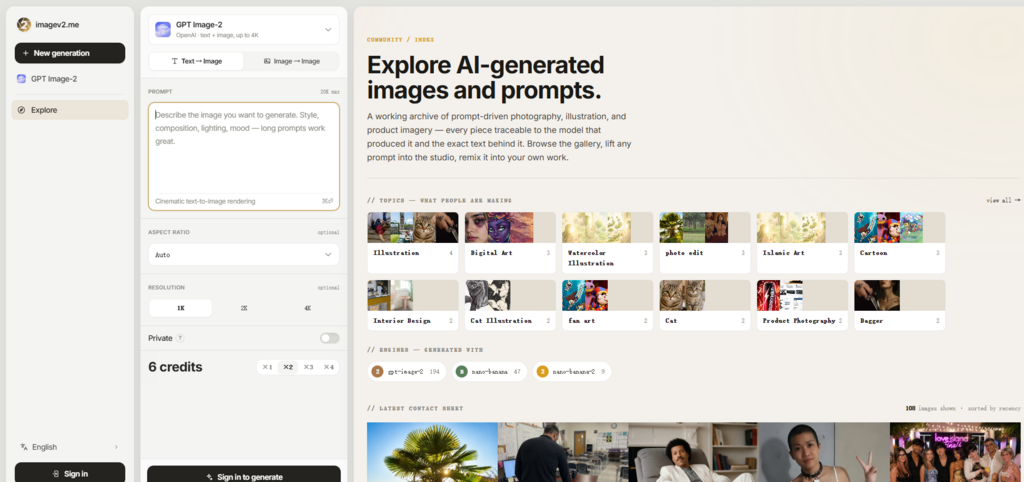Click the nano-banana engine badge icon
This screenshot has width=1024, height=482.
coord(462,372)
